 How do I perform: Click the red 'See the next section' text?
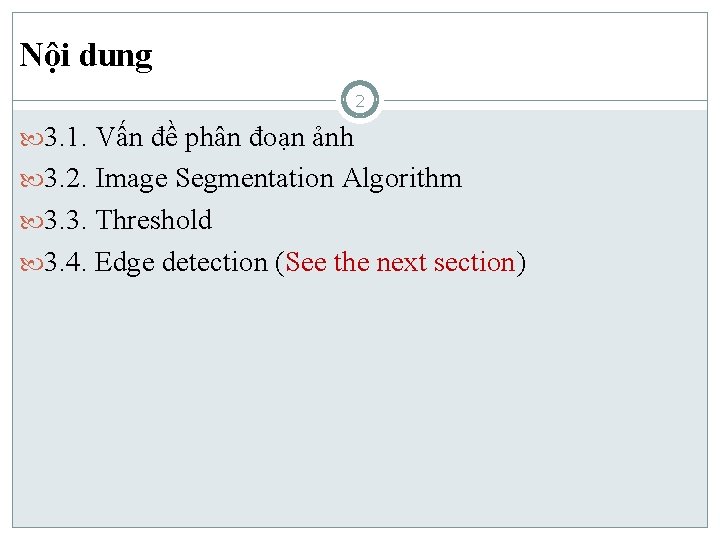point(399,262)
